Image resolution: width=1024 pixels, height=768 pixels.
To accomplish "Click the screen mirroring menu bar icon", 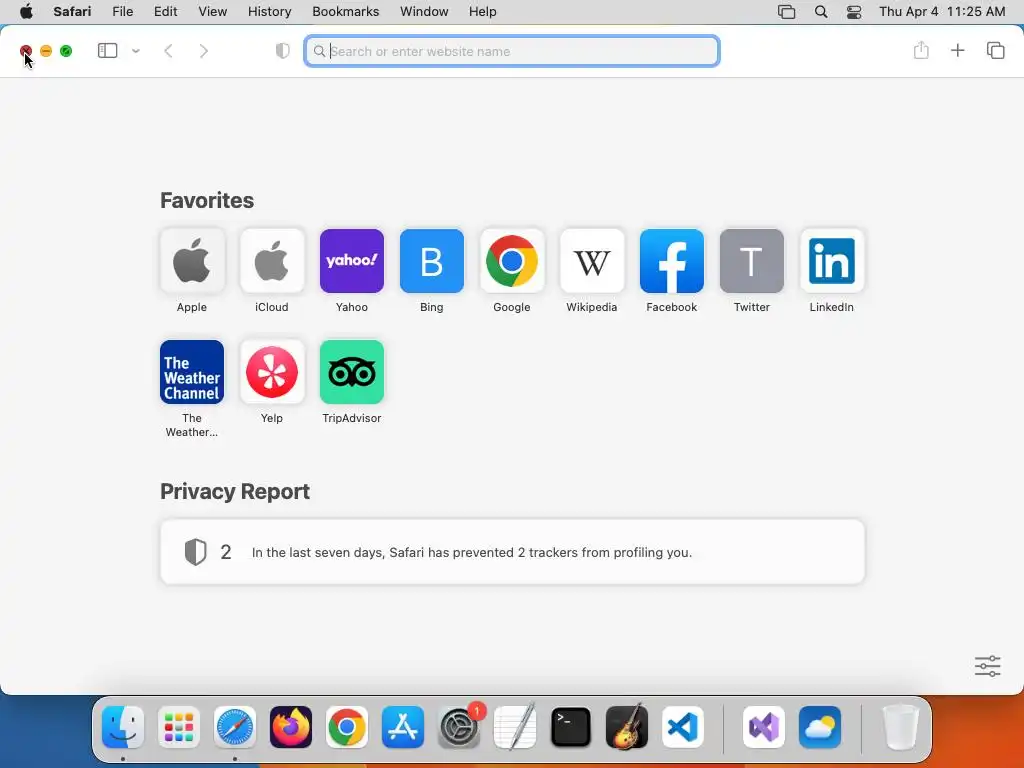I will point(786,12).
